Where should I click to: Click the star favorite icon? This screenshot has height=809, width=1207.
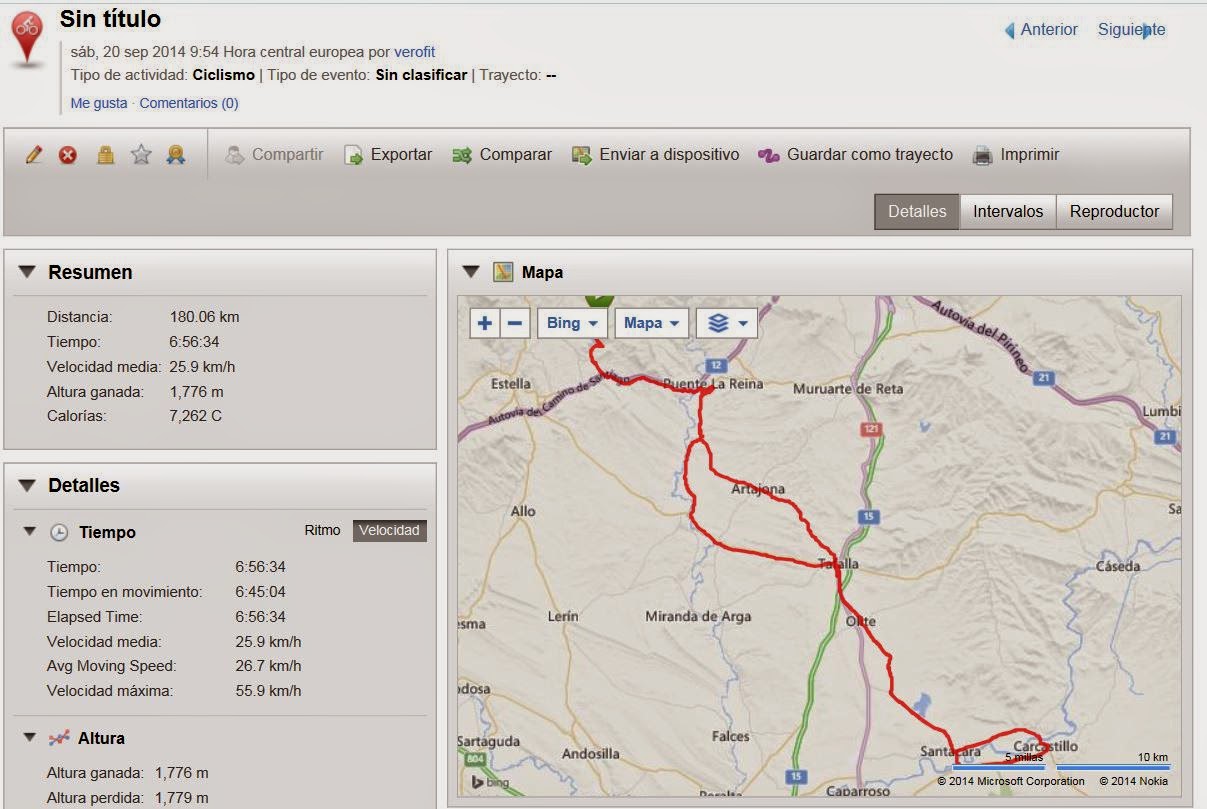(141, 155)
